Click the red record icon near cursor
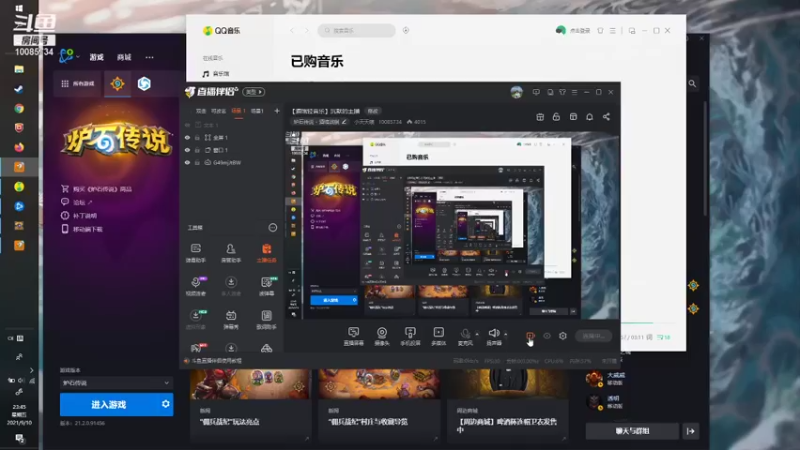This screenshot has height=450, width=800. 530,336
